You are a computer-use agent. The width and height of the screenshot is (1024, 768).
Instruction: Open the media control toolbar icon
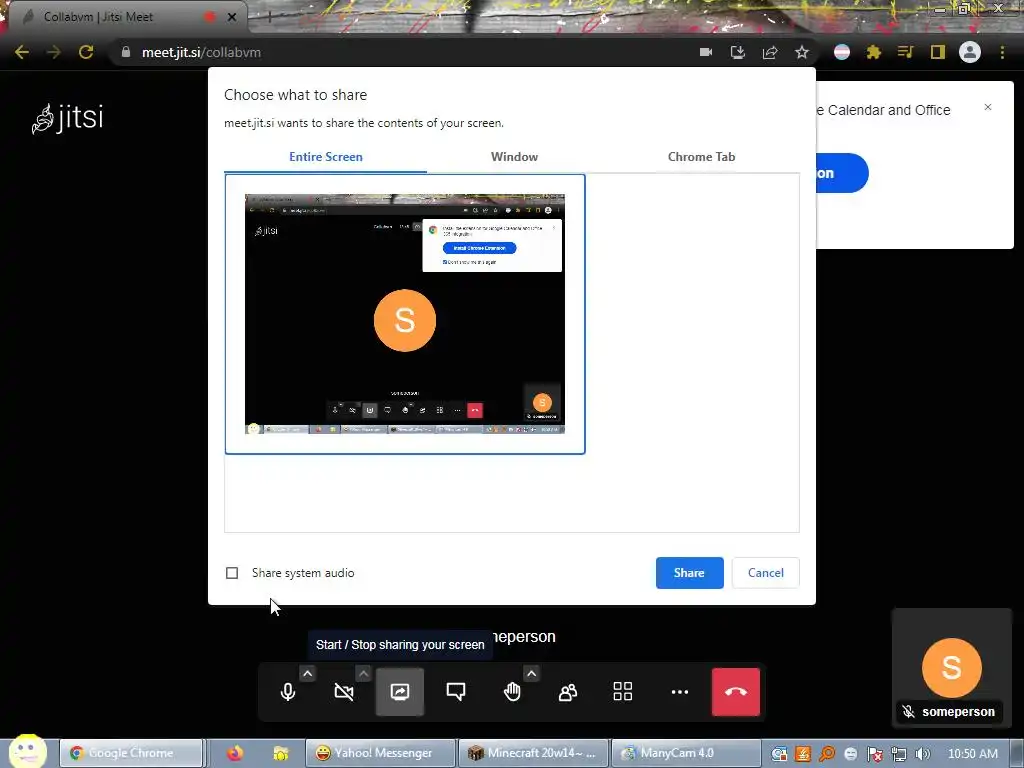pyautogui.click(x=906, y=52)
